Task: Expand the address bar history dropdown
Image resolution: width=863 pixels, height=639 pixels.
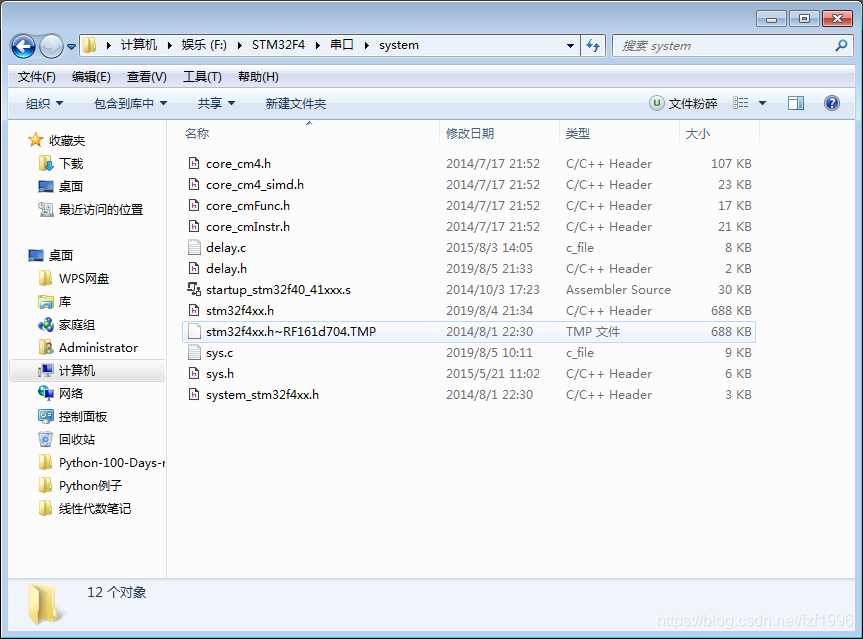Action: coord(570,46)
